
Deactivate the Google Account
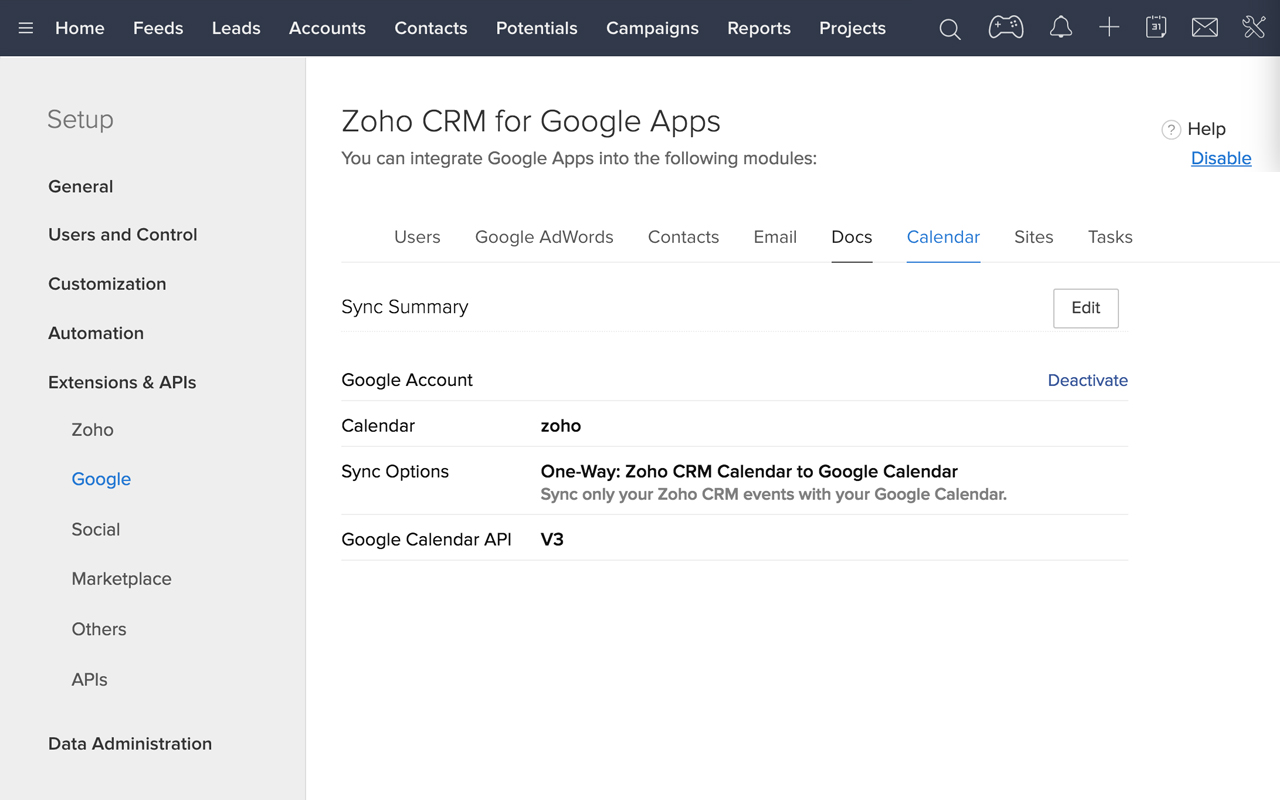click(1088, 380)
